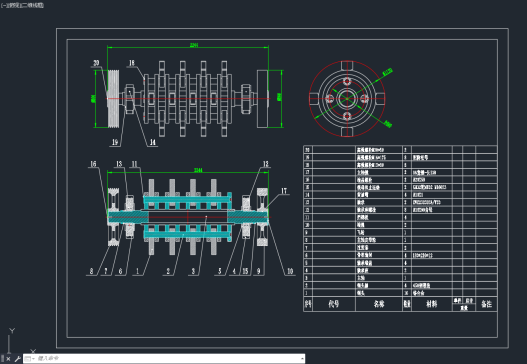Open the visual style menu in viewport label

pos(32,5)
